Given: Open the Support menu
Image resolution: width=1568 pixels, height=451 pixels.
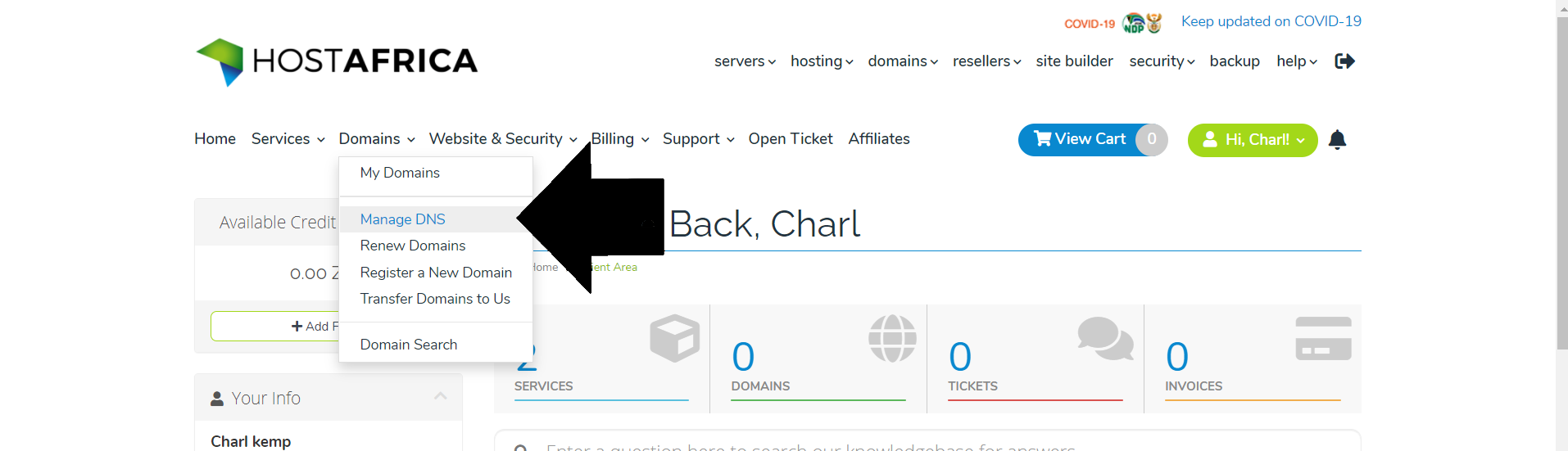Looking at the screenshot, I should pyautogui.click(x=698, y=139).
